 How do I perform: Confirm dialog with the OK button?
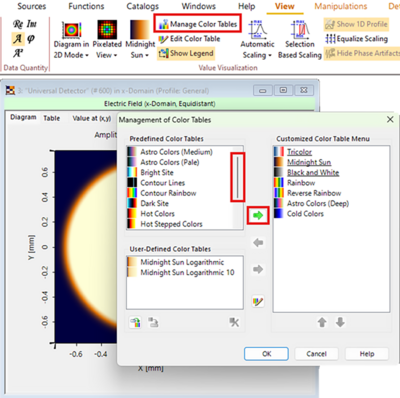pos(266,354)
